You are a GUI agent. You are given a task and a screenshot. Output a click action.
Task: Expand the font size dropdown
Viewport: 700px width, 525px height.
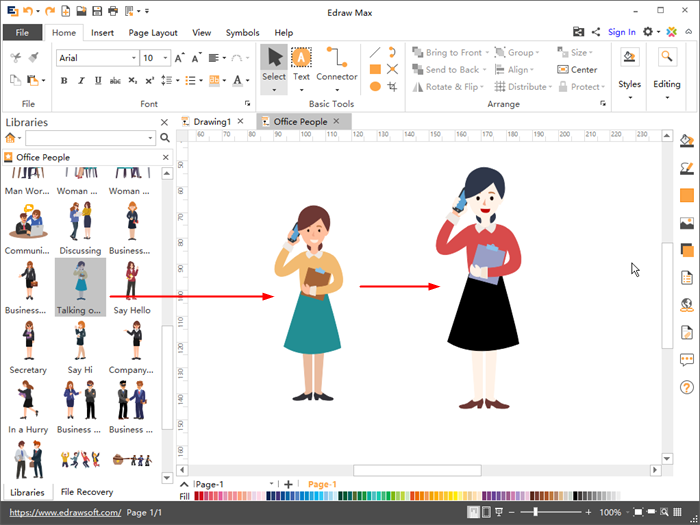165,58
